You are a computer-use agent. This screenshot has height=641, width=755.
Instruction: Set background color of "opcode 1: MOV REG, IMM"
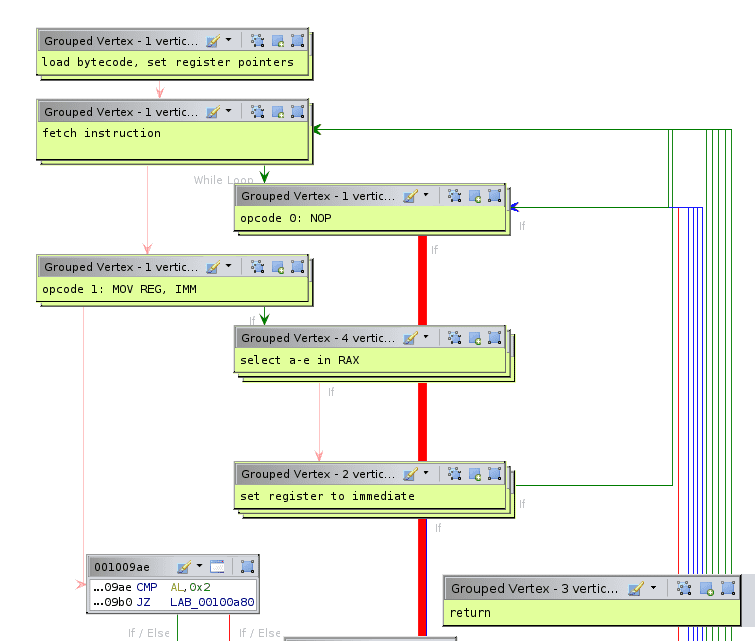[212, 268]
